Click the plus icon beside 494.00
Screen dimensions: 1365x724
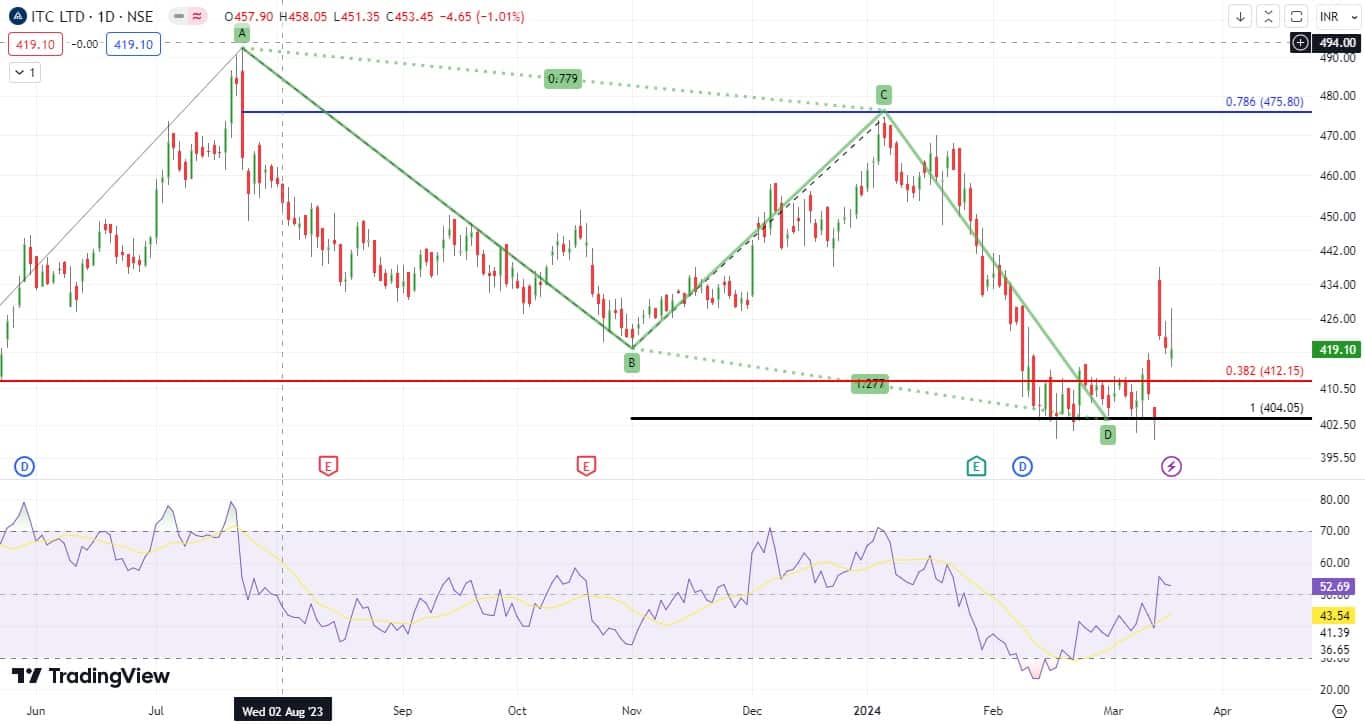1300,42
